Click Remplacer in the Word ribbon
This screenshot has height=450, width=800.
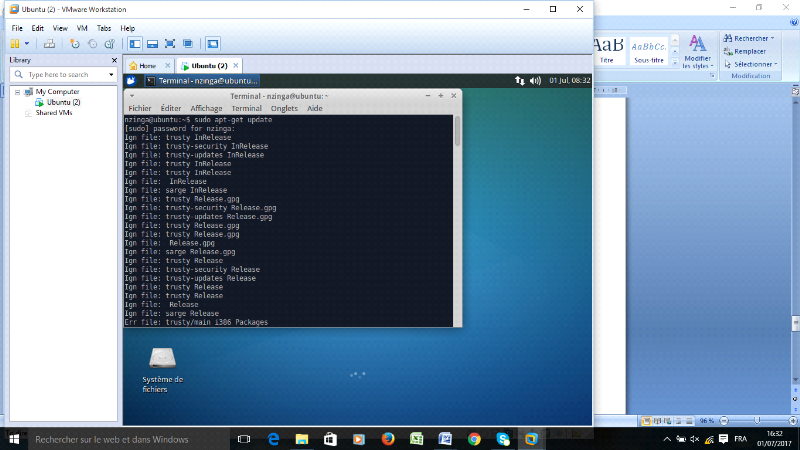(x=749, y=51)
